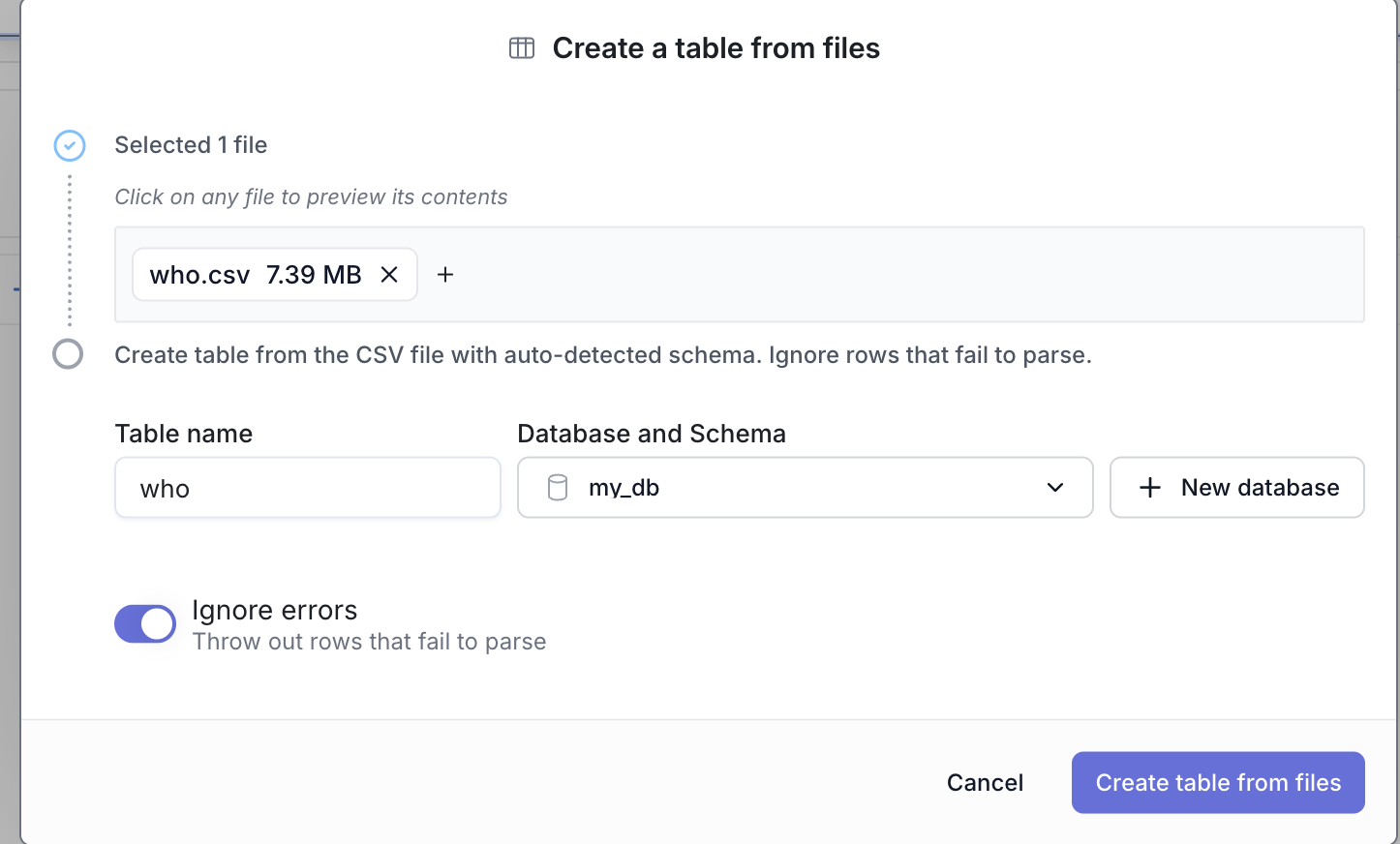This screenshot has width=1400, height=844.
Task: Click the 'Create table from the CSV file' description
Action: pyautogui.click(x=603, y=355)
